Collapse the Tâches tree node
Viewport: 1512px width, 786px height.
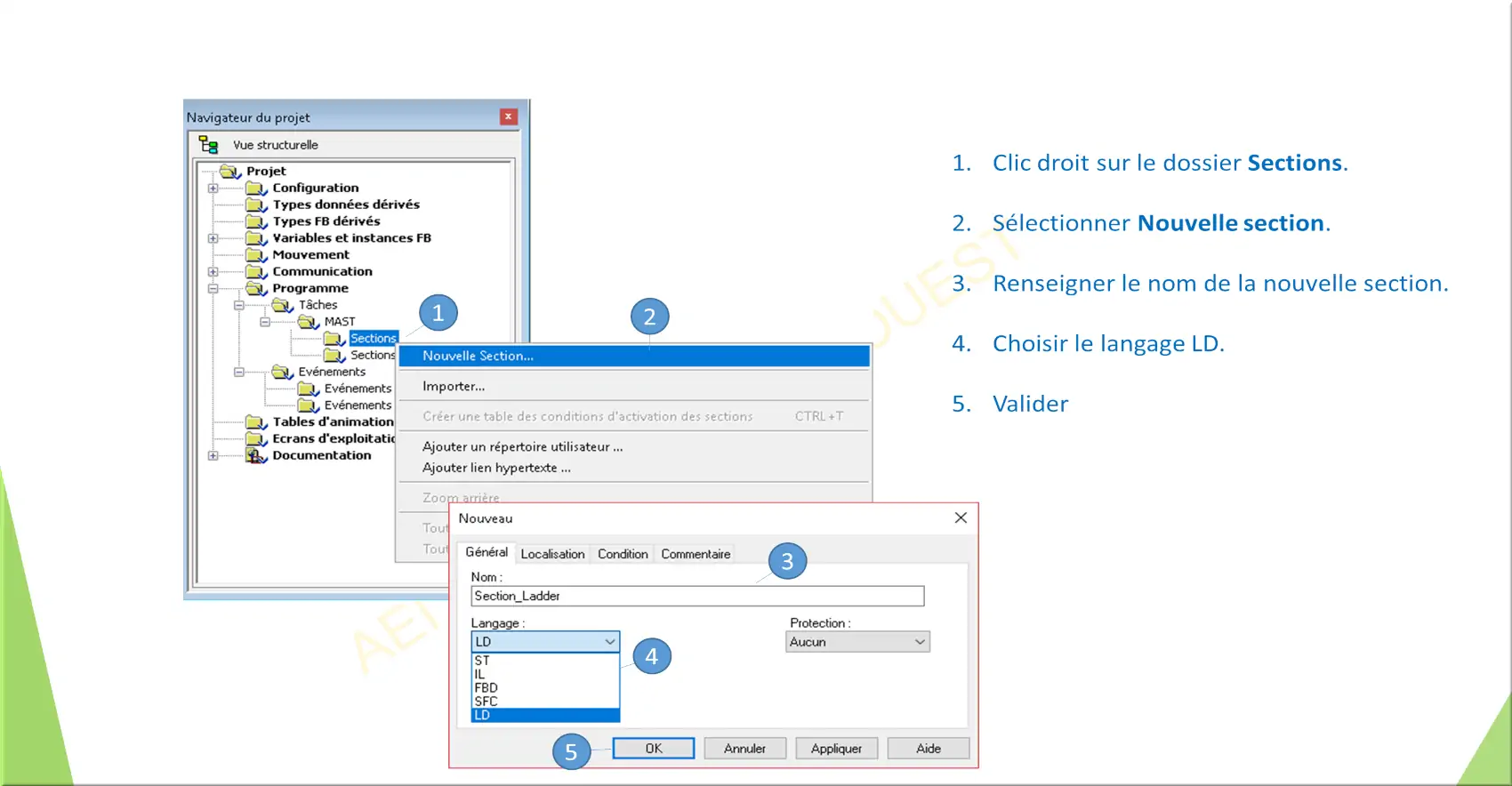(x=238, y=305)
